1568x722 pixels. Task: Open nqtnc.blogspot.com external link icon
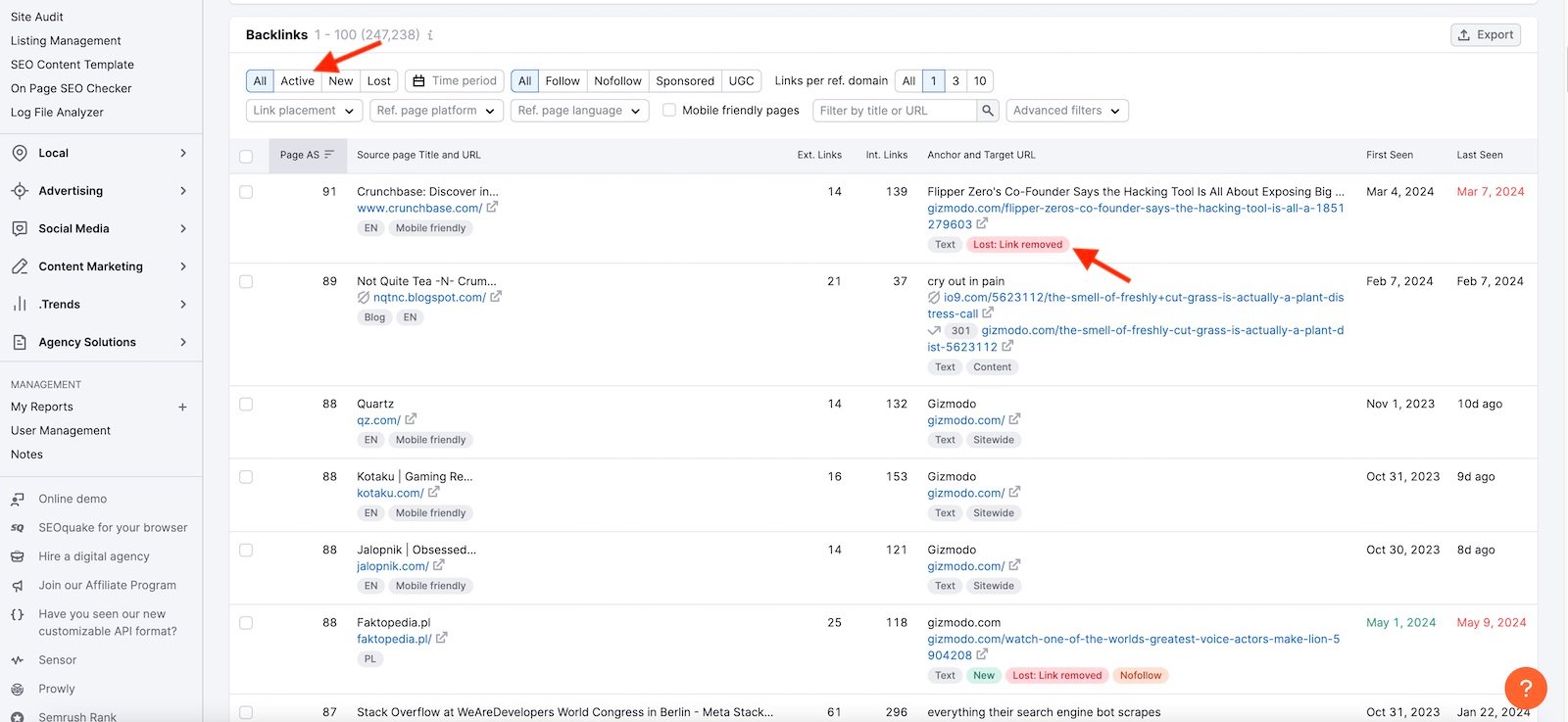click(496, 297)
